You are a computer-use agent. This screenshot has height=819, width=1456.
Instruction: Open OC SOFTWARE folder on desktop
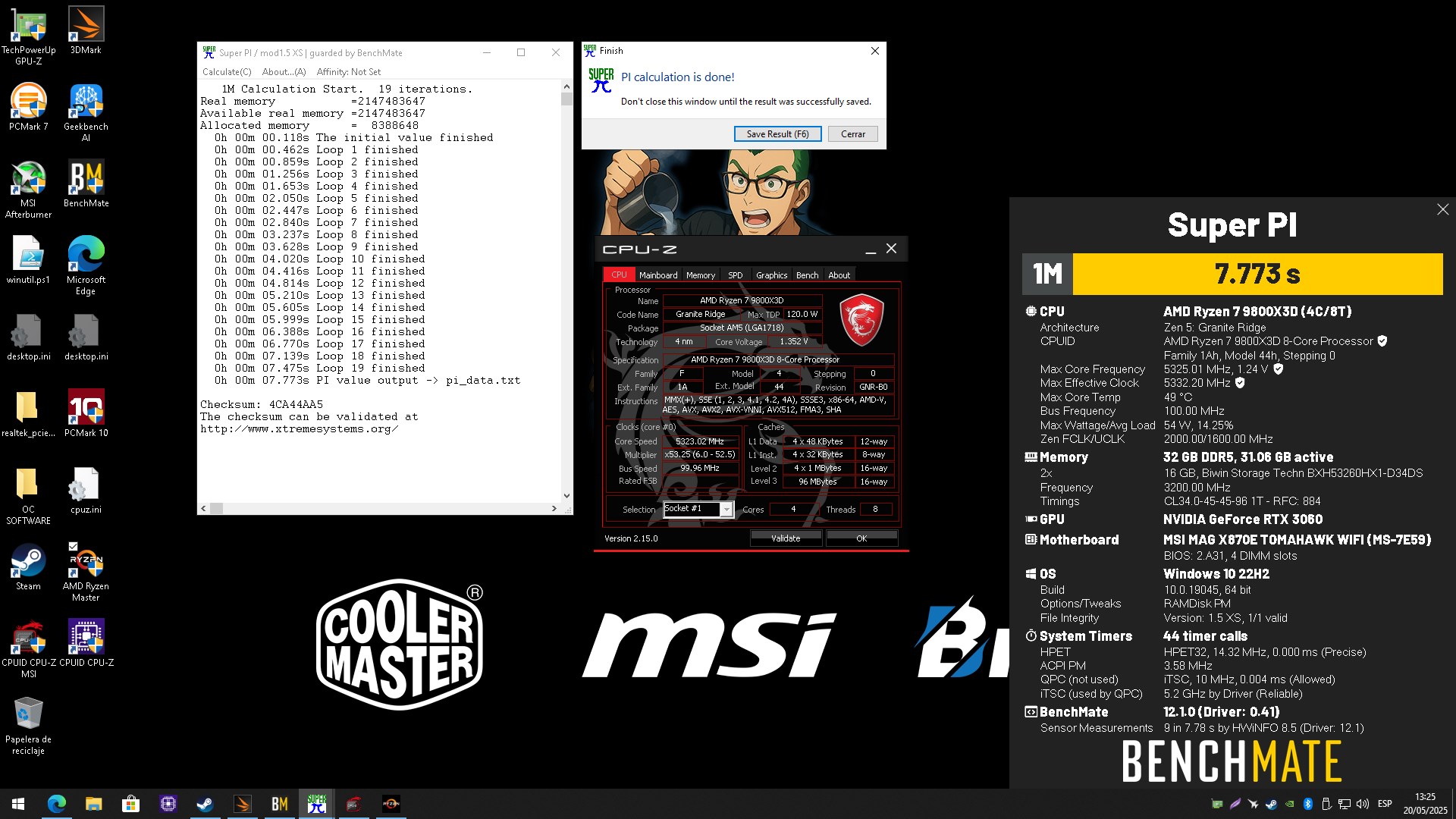coord(28,495)
